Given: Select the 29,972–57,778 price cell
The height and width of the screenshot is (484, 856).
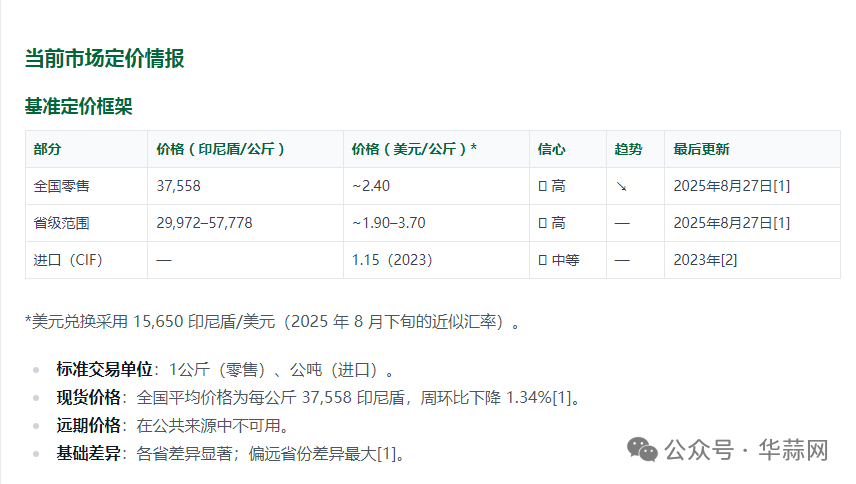Looking at the screenshot, I should 204,223.
